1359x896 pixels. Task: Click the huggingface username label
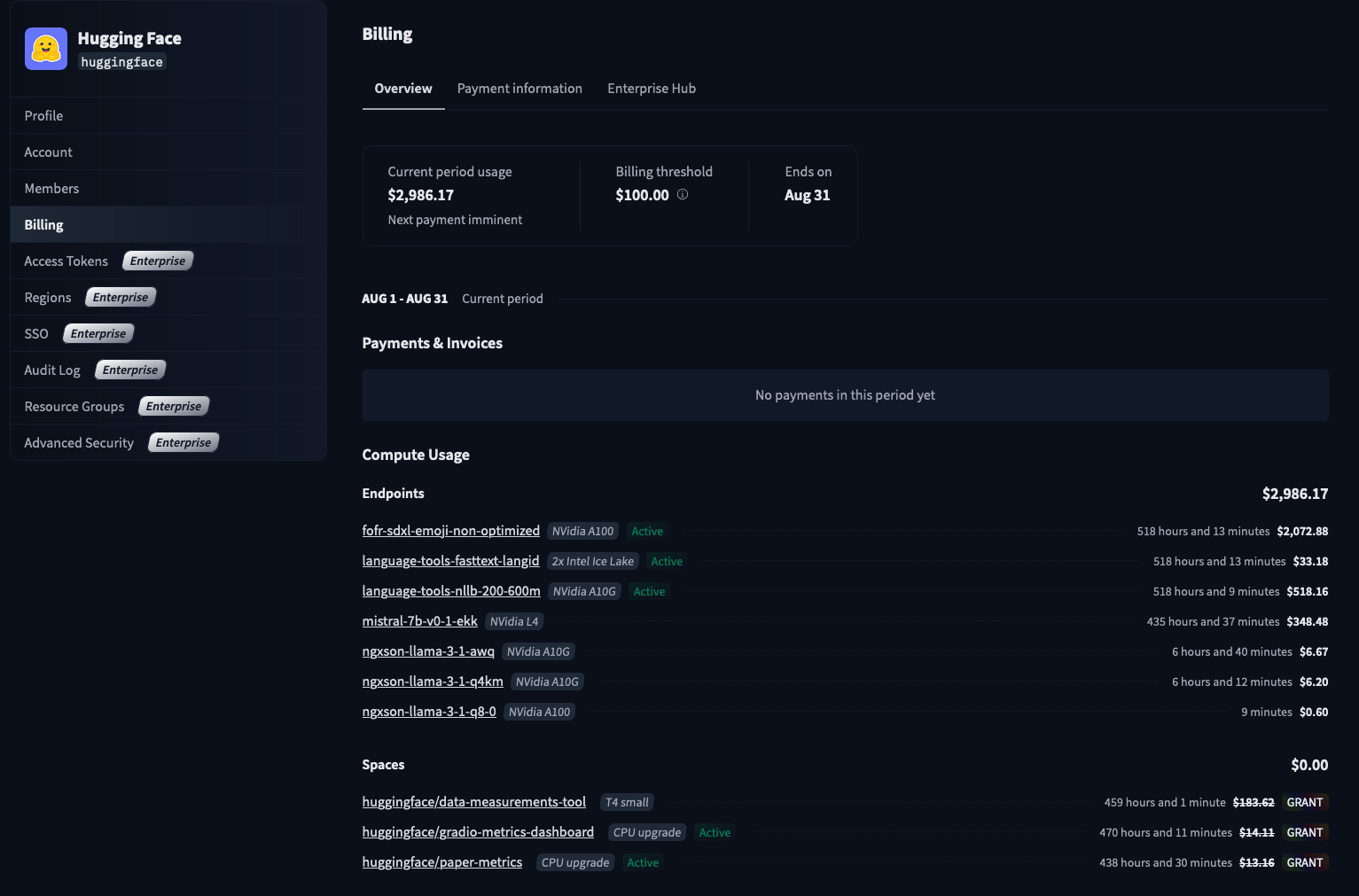[121, 61]
